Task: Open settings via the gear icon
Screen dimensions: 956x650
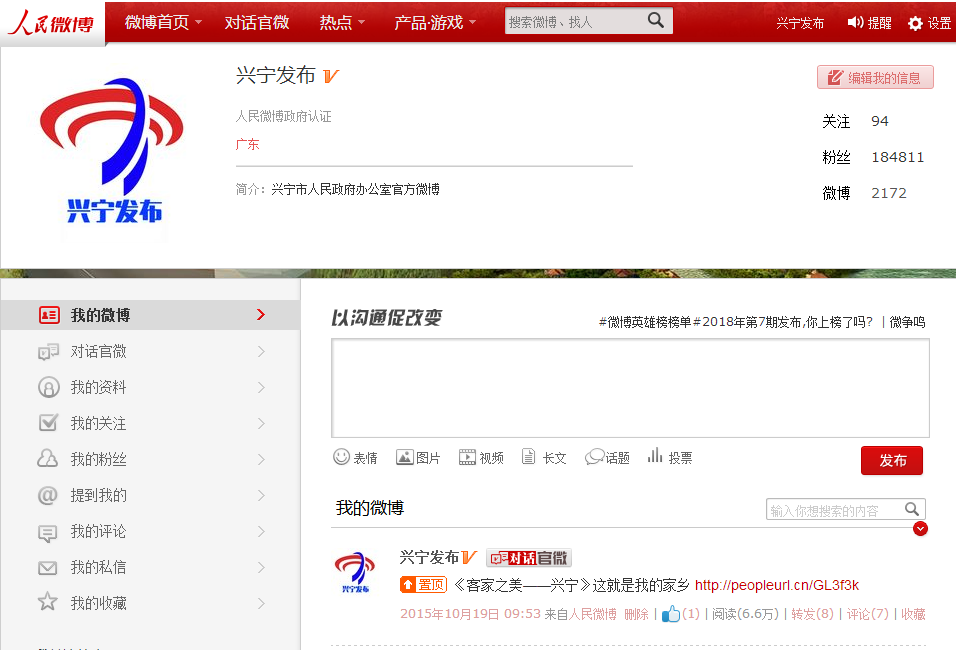Action: pyautogui.click(x=915, y=23)
